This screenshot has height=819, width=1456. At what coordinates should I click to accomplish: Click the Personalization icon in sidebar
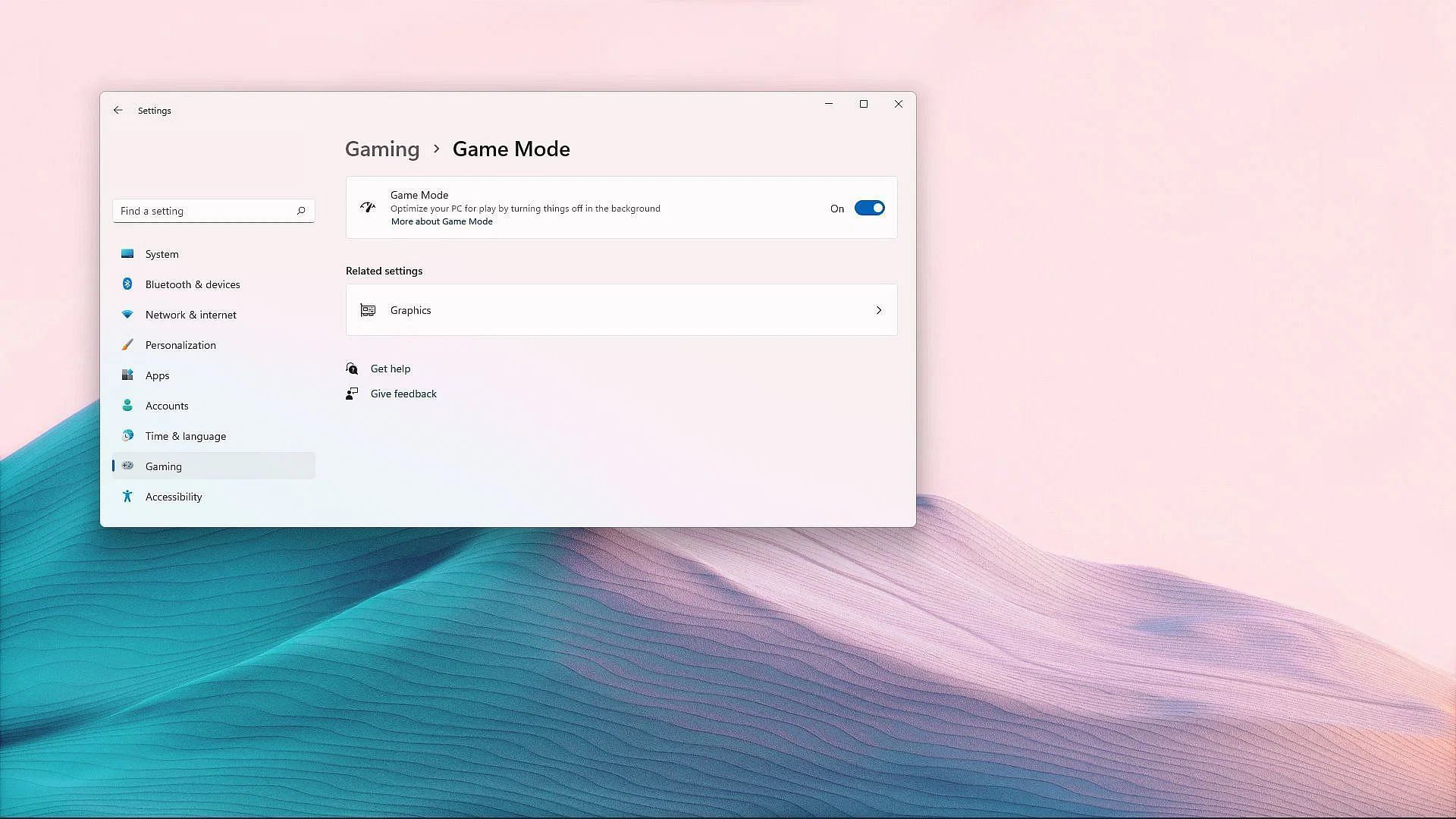pos(127,344)
